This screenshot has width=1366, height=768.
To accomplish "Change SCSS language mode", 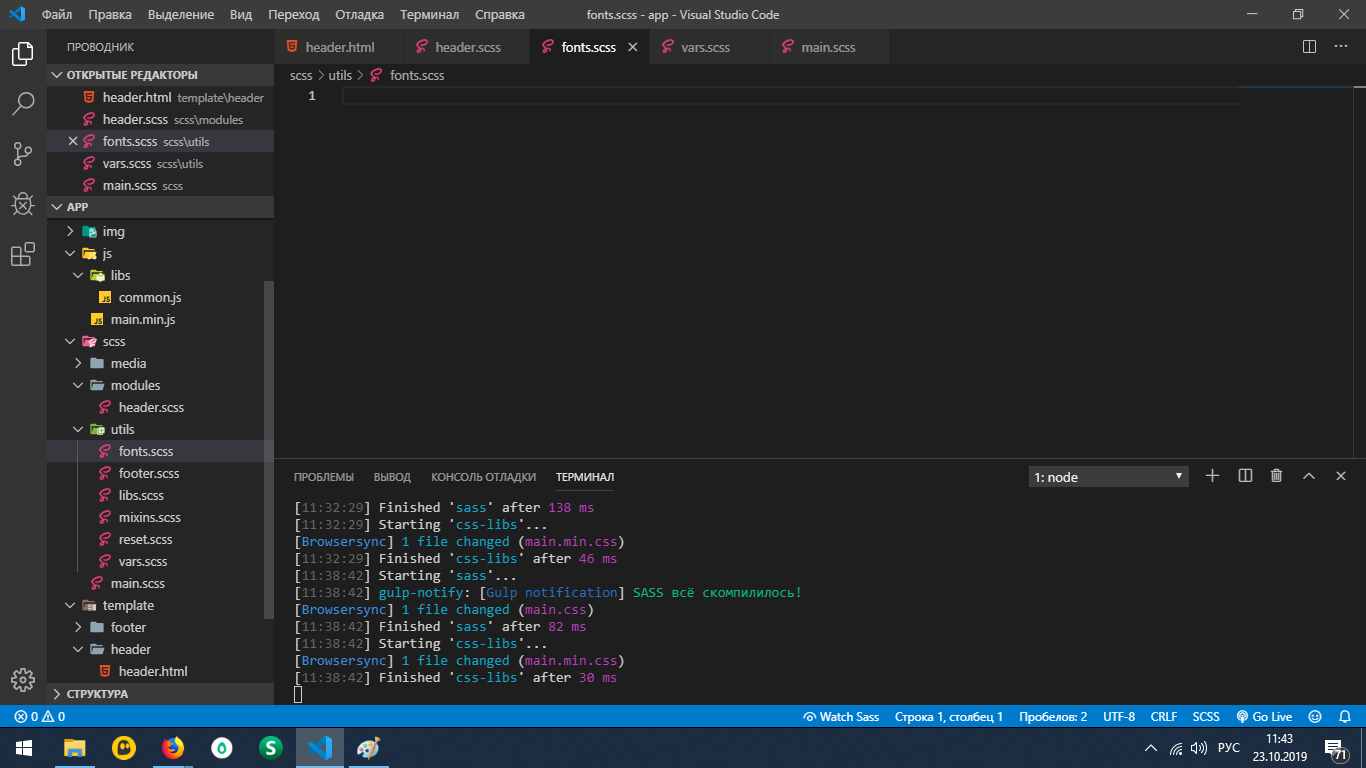I will [1206, 716].
